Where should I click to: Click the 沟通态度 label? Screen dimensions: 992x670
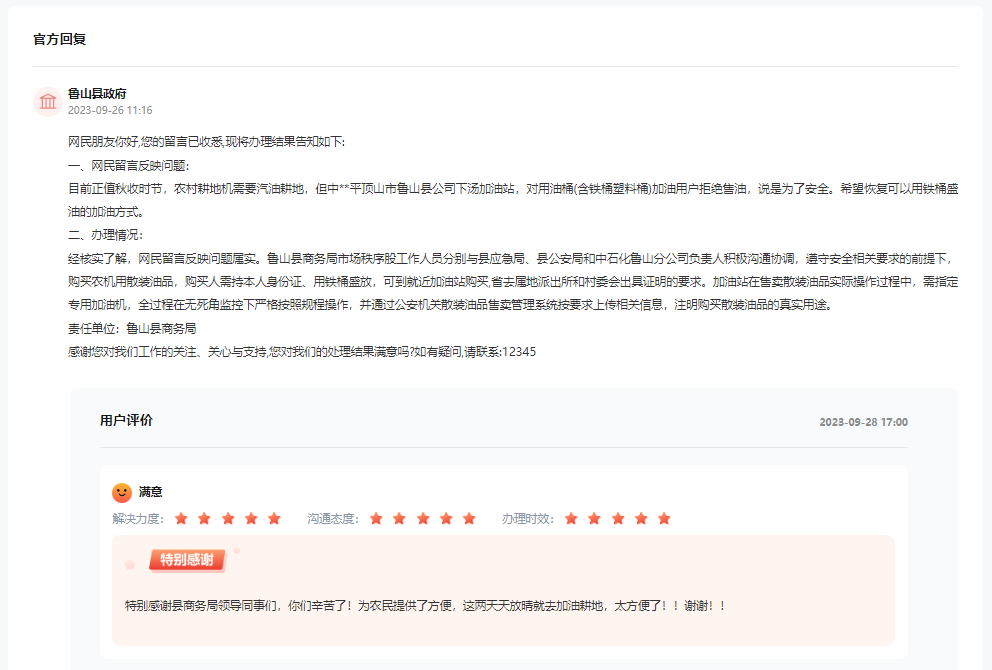[x=333, y=519]
